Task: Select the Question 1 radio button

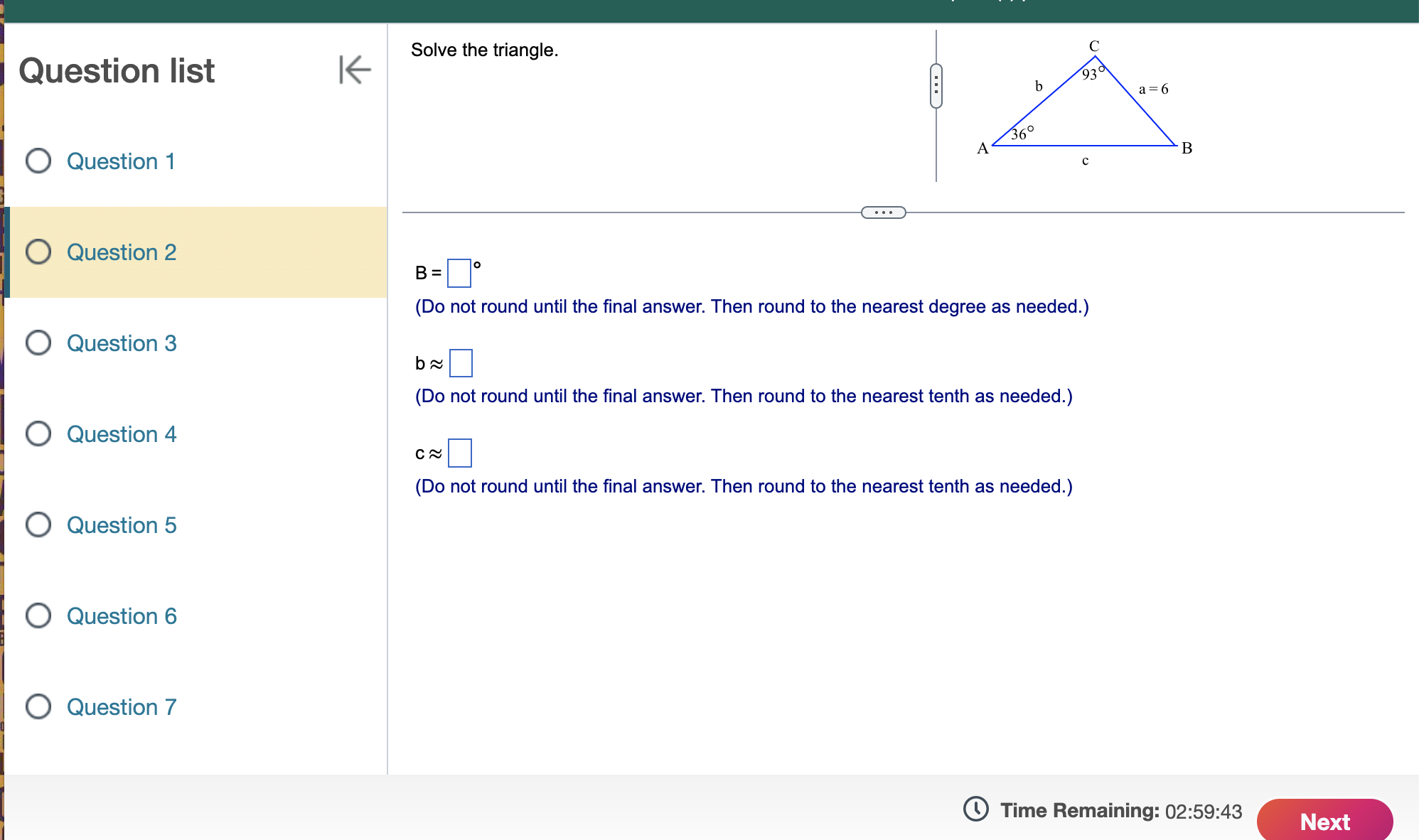Action: point(38,161)
